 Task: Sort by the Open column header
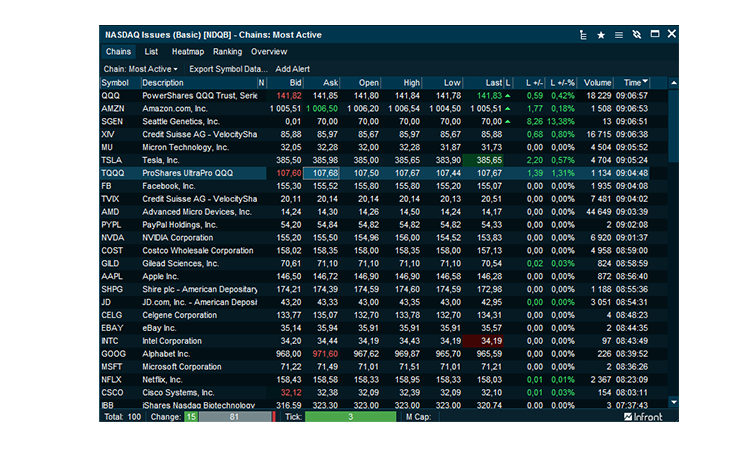coord(361,83)
